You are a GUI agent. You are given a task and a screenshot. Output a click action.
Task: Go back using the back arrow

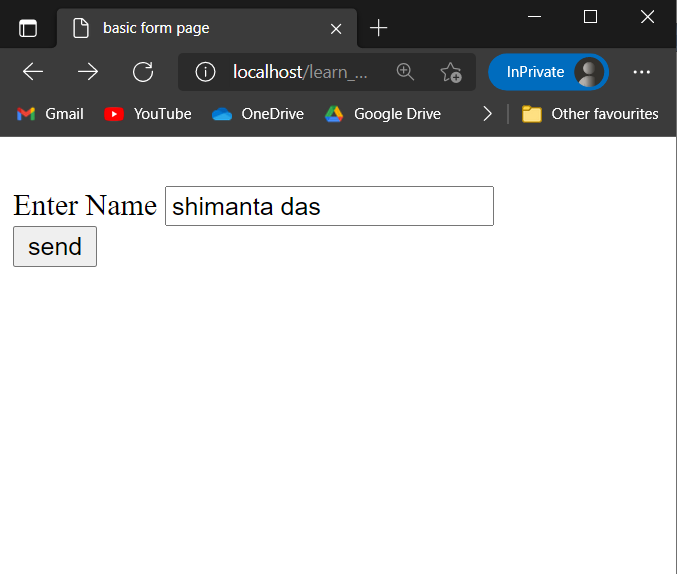[x=33, y=72]
